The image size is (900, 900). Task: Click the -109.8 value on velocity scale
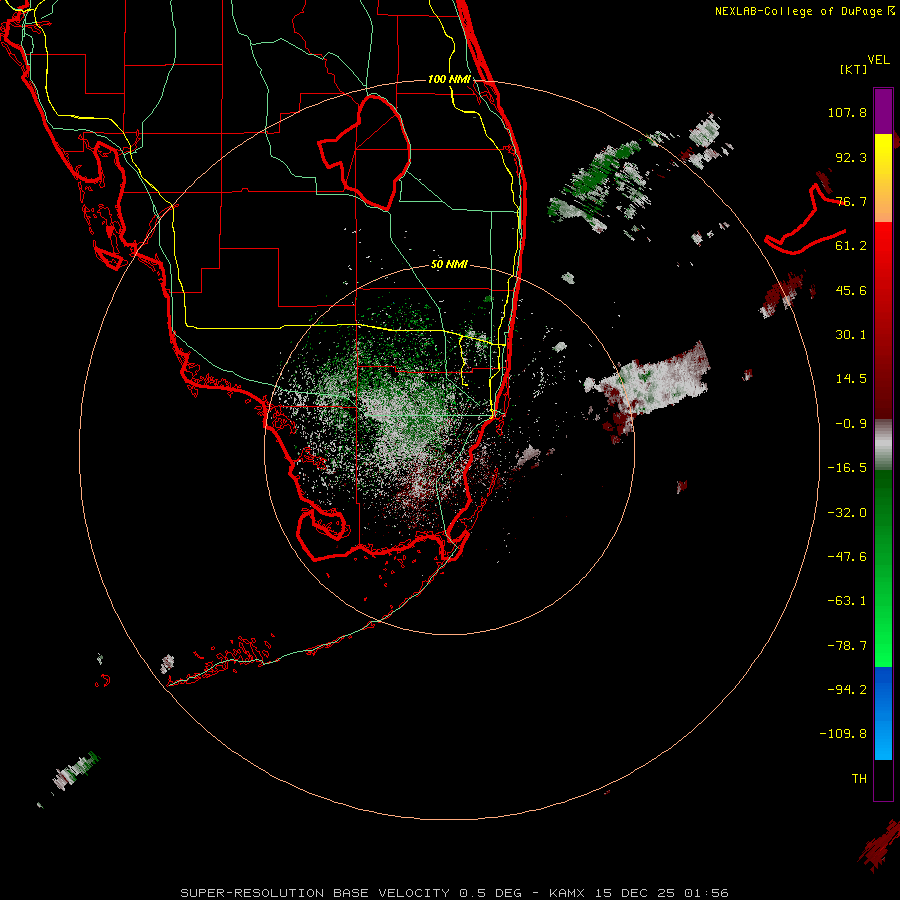click(843, 734)
